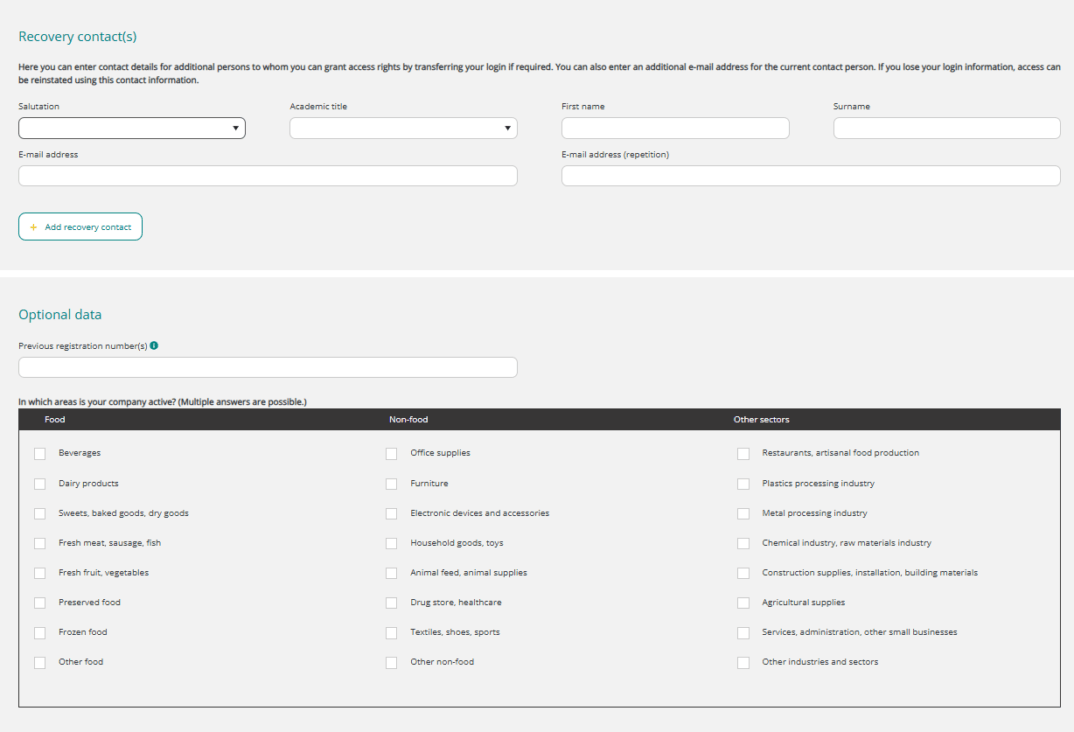The image size is (1074, 732).
Task: Tick the Textiles, shoes, sports checkbox
Action: click(x=392, y=633)
